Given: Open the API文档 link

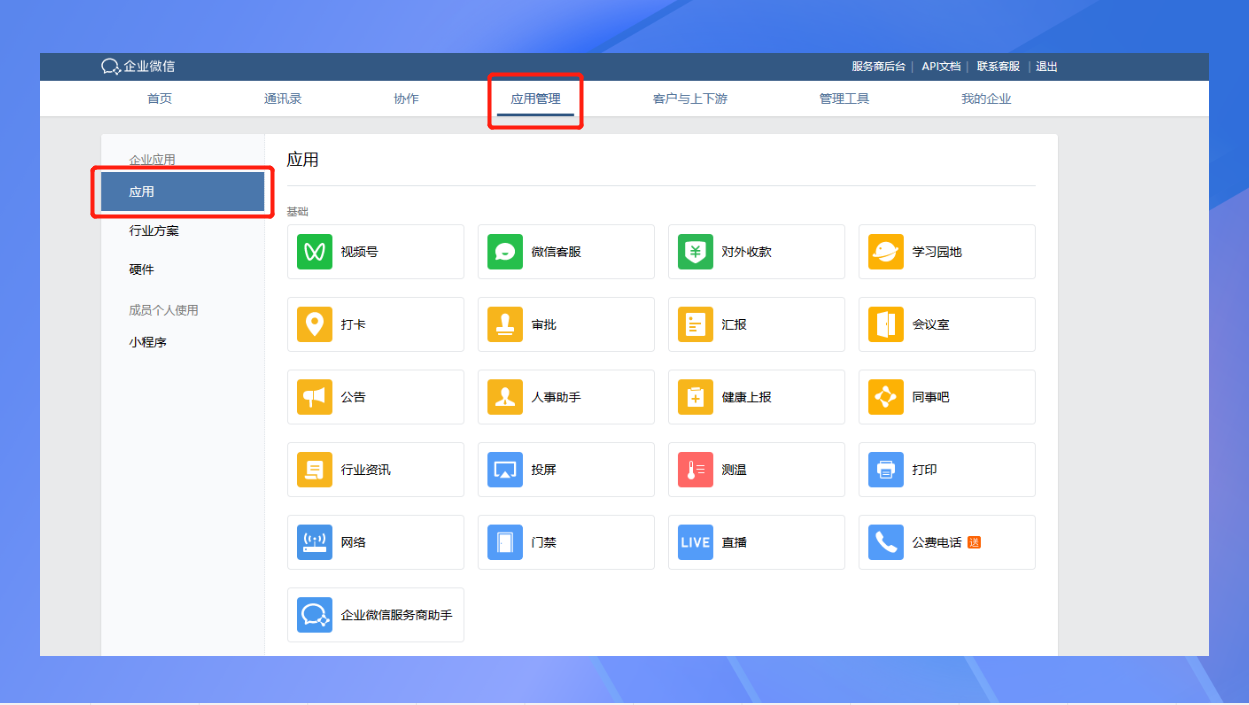Looking at the screenshot, I should (x=941, y=67).
